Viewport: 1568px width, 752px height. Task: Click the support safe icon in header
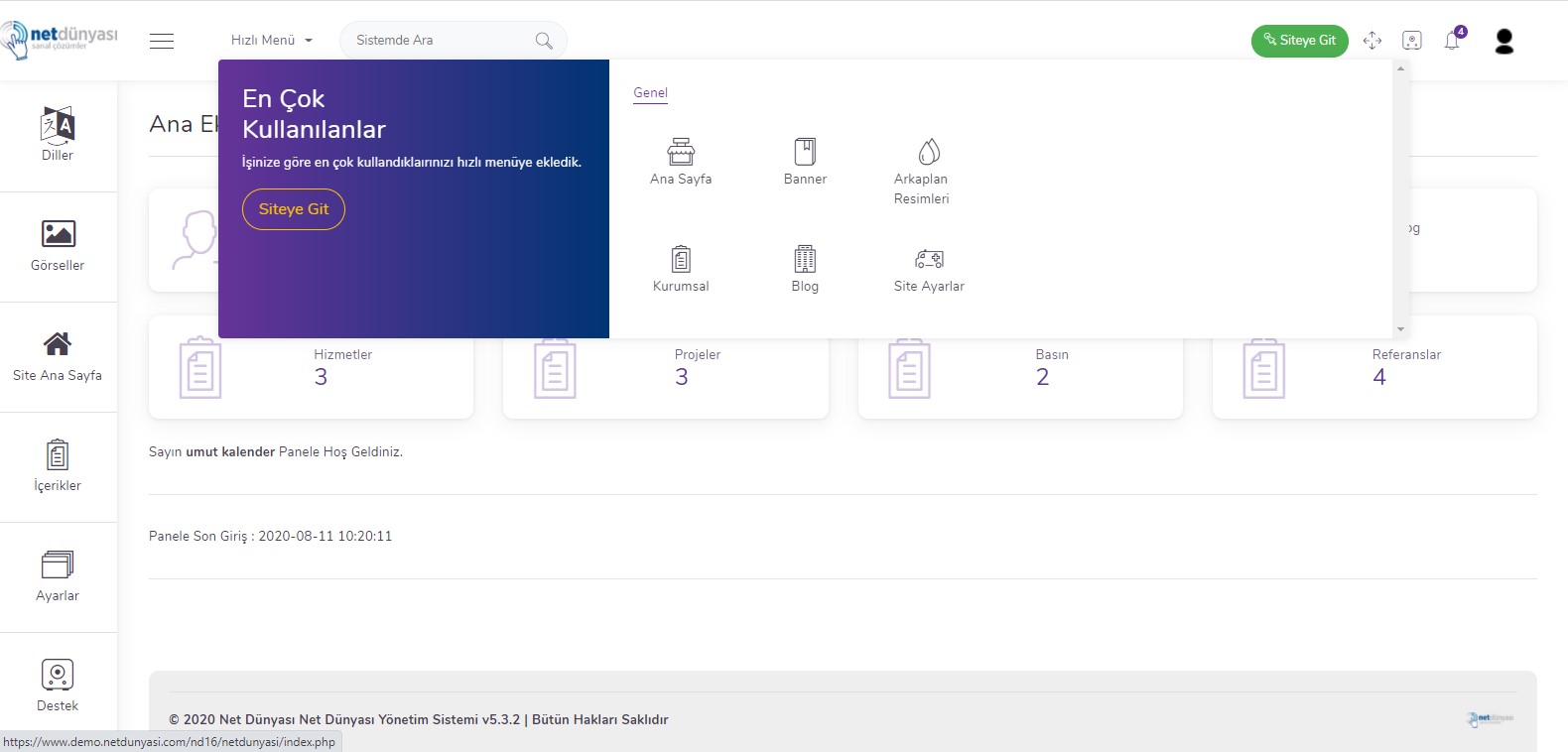point(1412,41)
